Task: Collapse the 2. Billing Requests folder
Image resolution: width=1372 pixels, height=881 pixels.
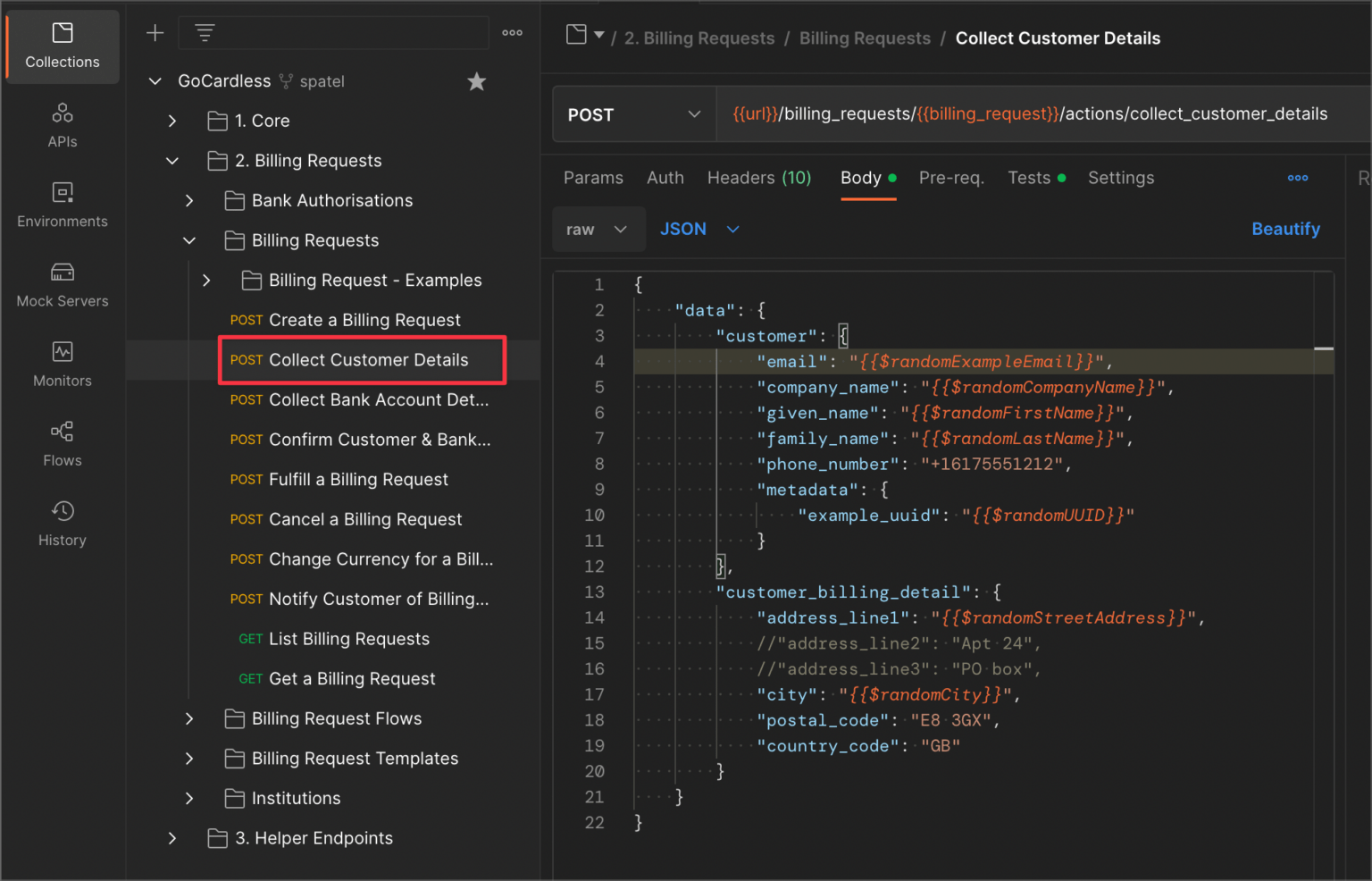Action: [172, 161]
